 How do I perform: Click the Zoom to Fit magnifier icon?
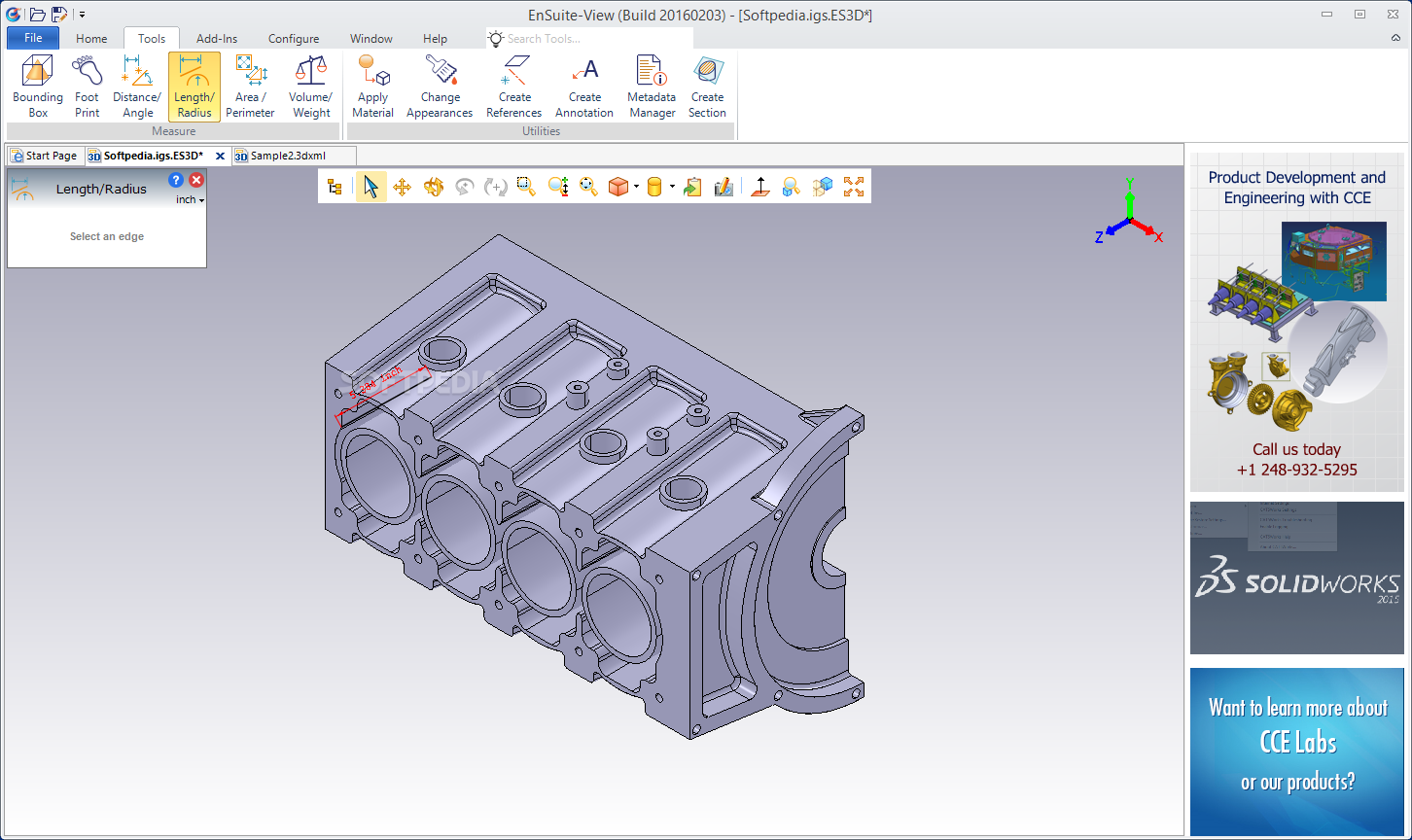[588, 187]
